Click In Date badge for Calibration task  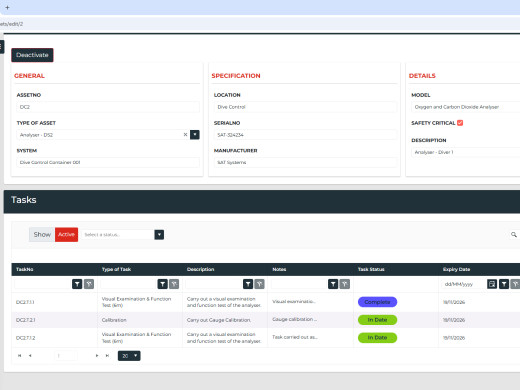click(x=377, y=320)
